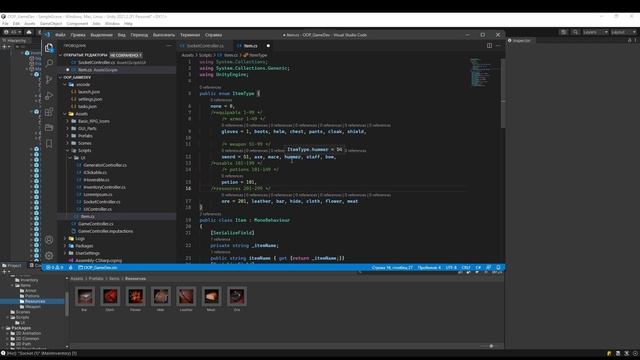Click the OOP_GameDev.sln status bar item
The width and height of the screenshot is (640, 360).
(x=98, y=268)
